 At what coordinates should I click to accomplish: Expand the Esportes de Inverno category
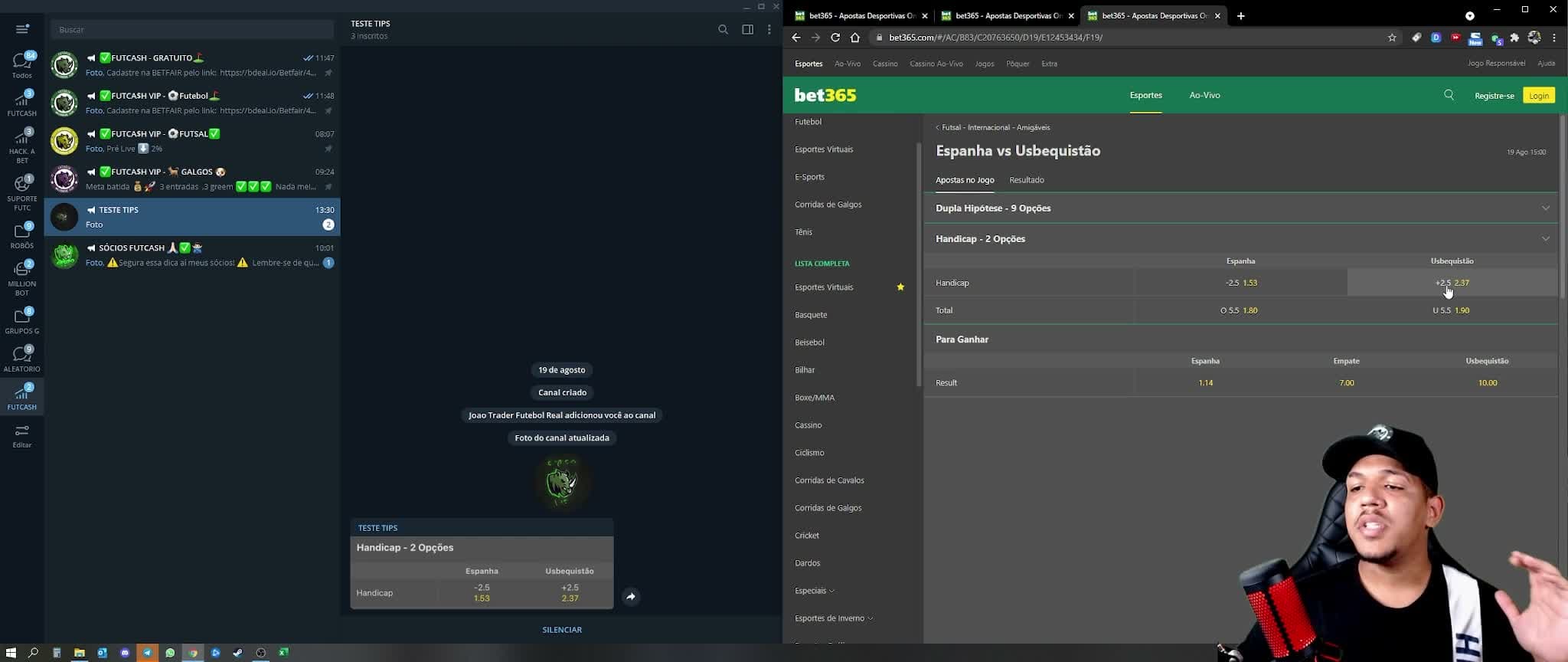pyautogui.click(x=834, y=618)
